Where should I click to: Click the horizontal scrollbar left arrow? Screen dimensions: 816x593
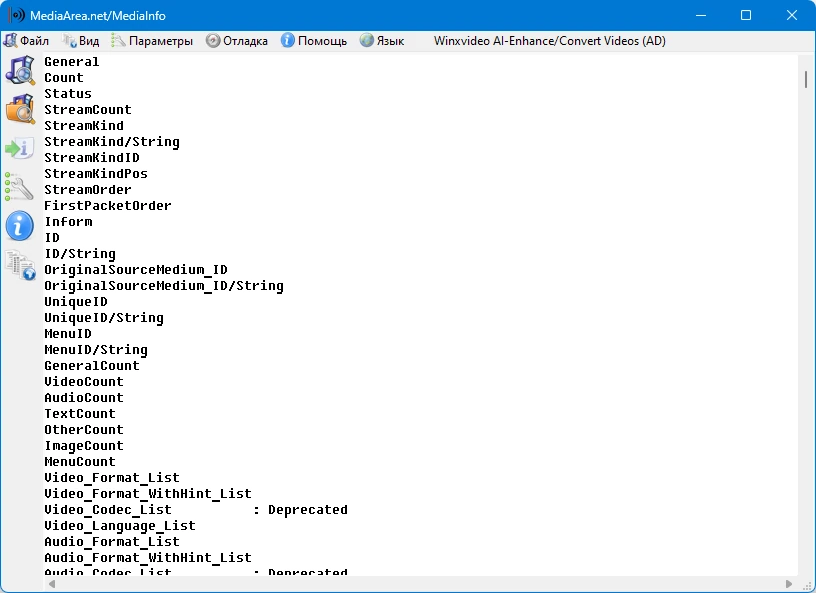(x=52, y=584)
